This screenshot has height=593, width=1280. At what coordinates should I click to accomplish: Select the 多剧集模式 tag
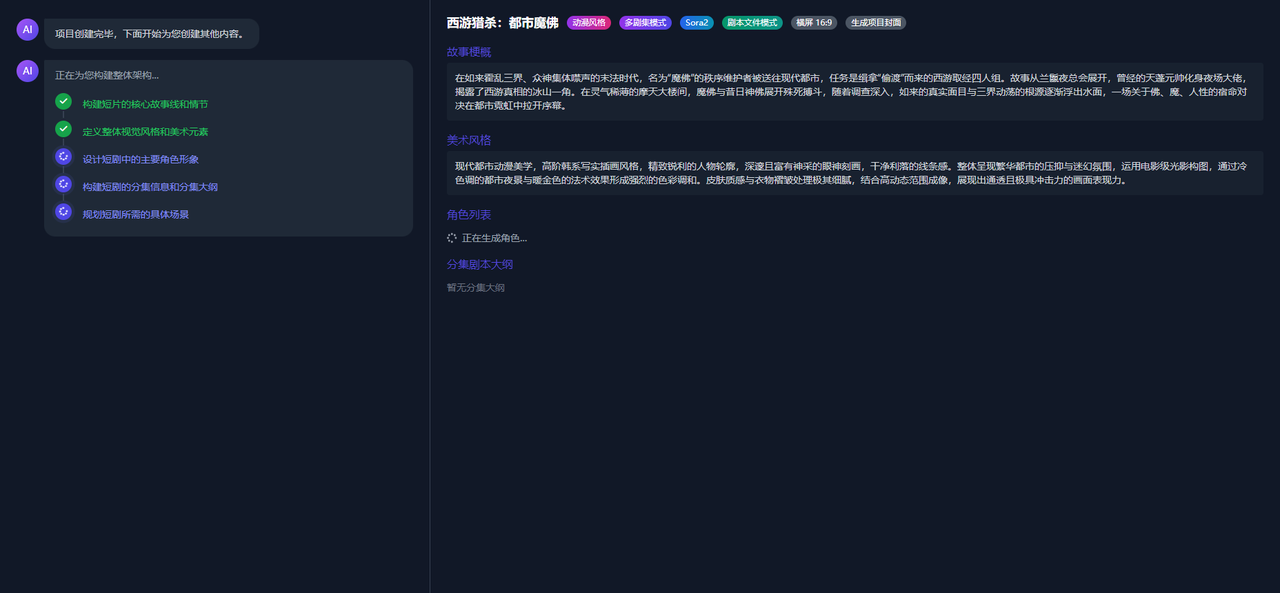tap(645, 22)
